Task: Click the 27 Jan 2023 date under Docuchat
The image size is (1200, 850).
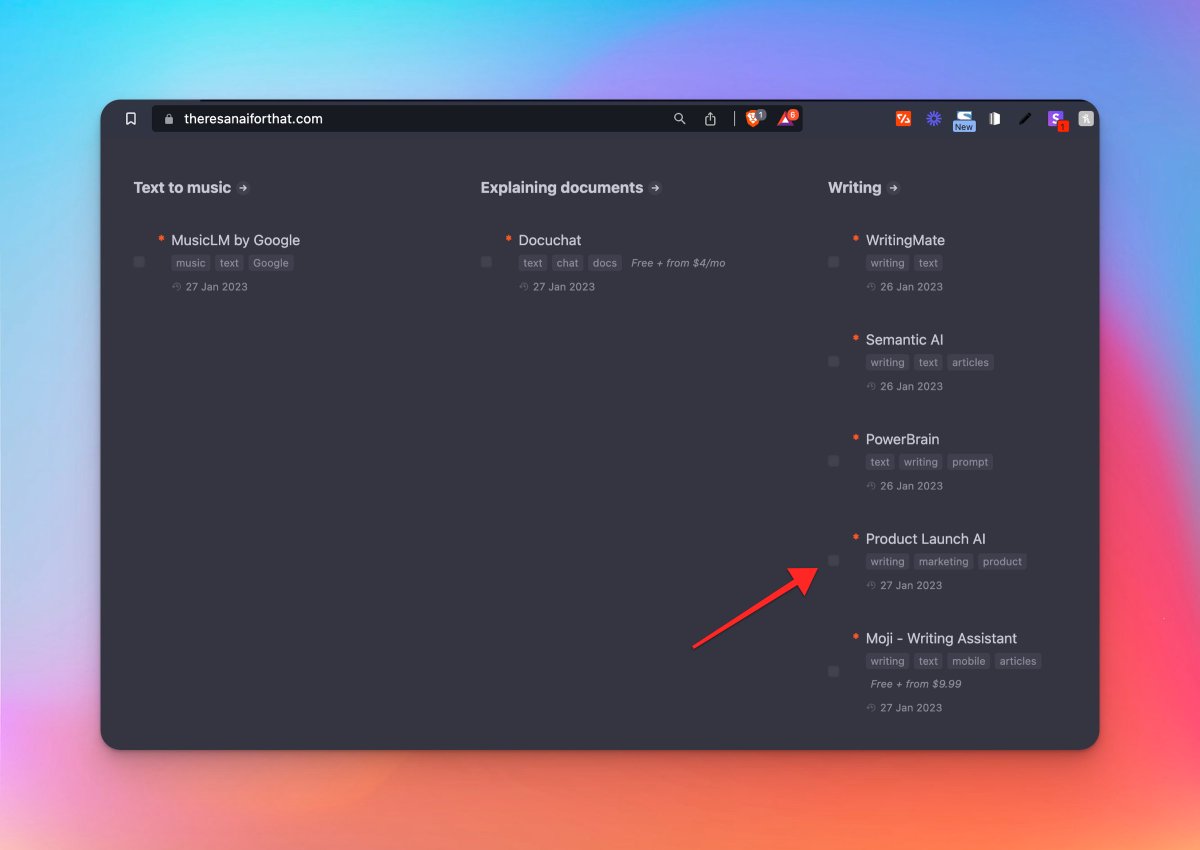Action: click(564, 287)
